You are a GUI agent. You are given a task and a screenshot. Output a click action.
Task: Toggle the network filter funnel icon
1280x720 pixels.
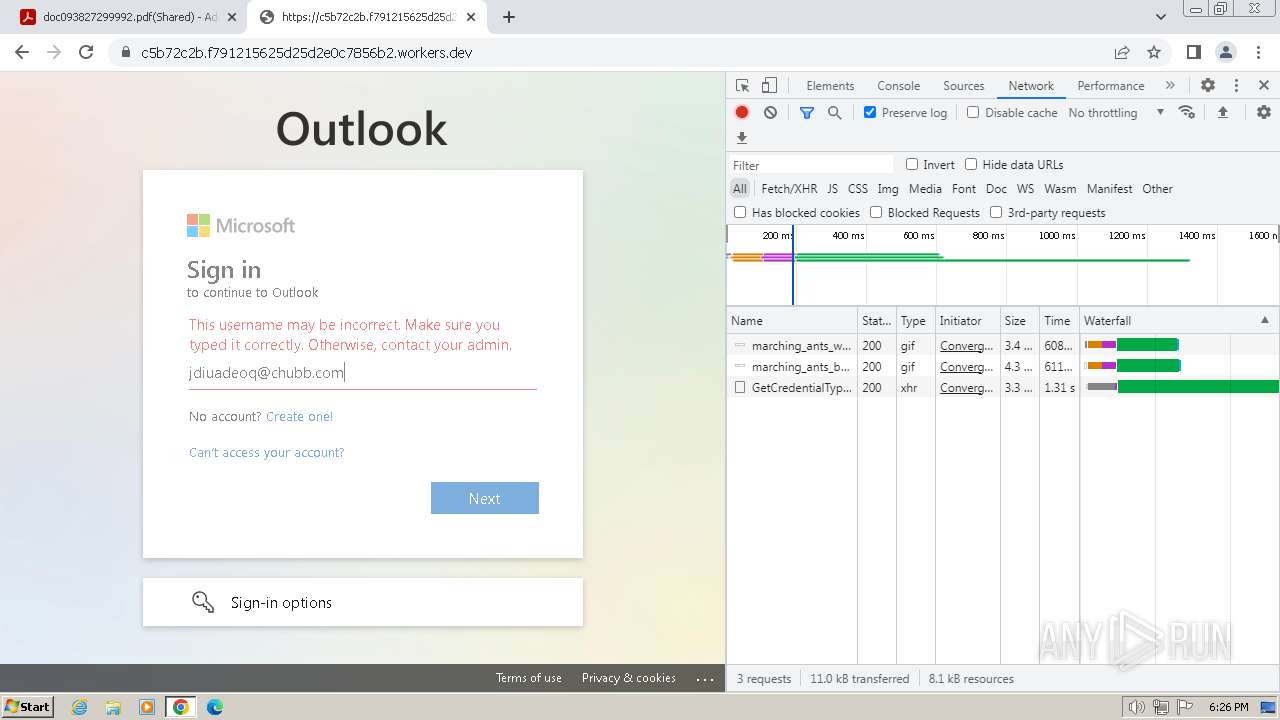point(806,113)
